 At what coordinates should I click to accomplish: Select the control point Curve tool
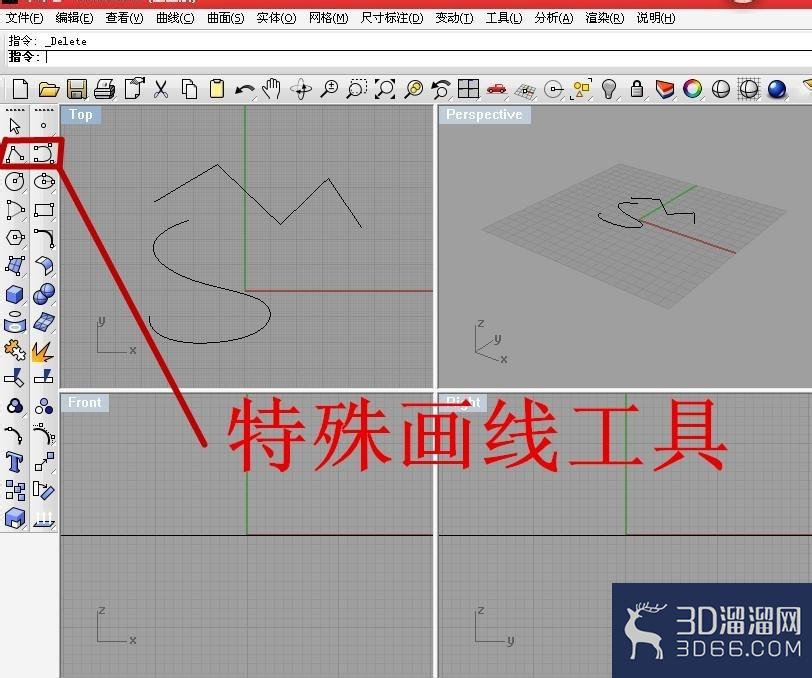(44, 154)
